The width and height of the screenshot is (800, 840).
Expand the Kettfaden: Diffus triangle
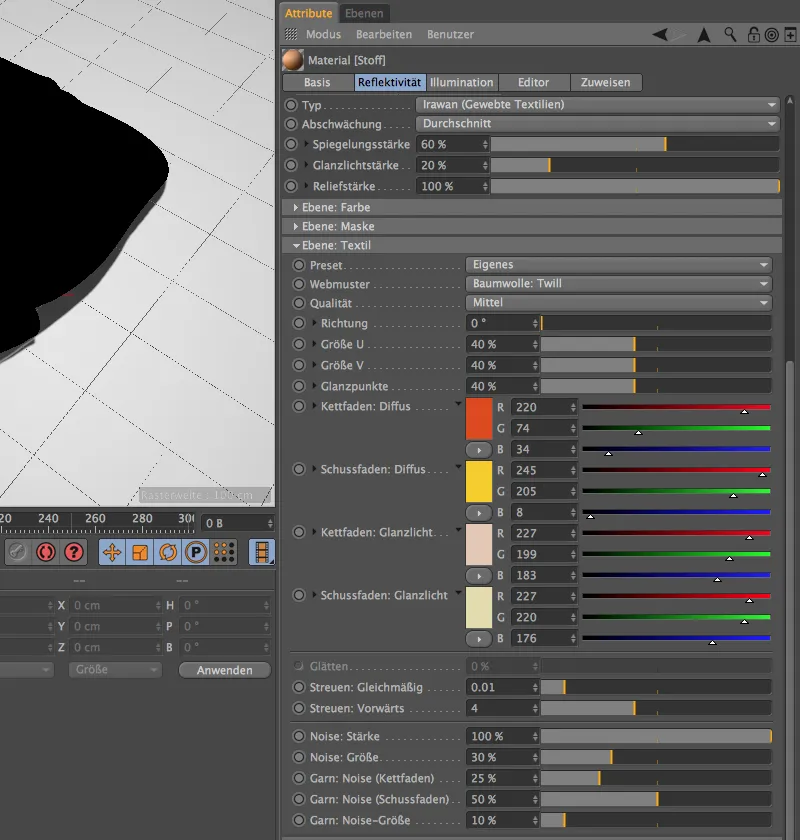click(315, 406)
